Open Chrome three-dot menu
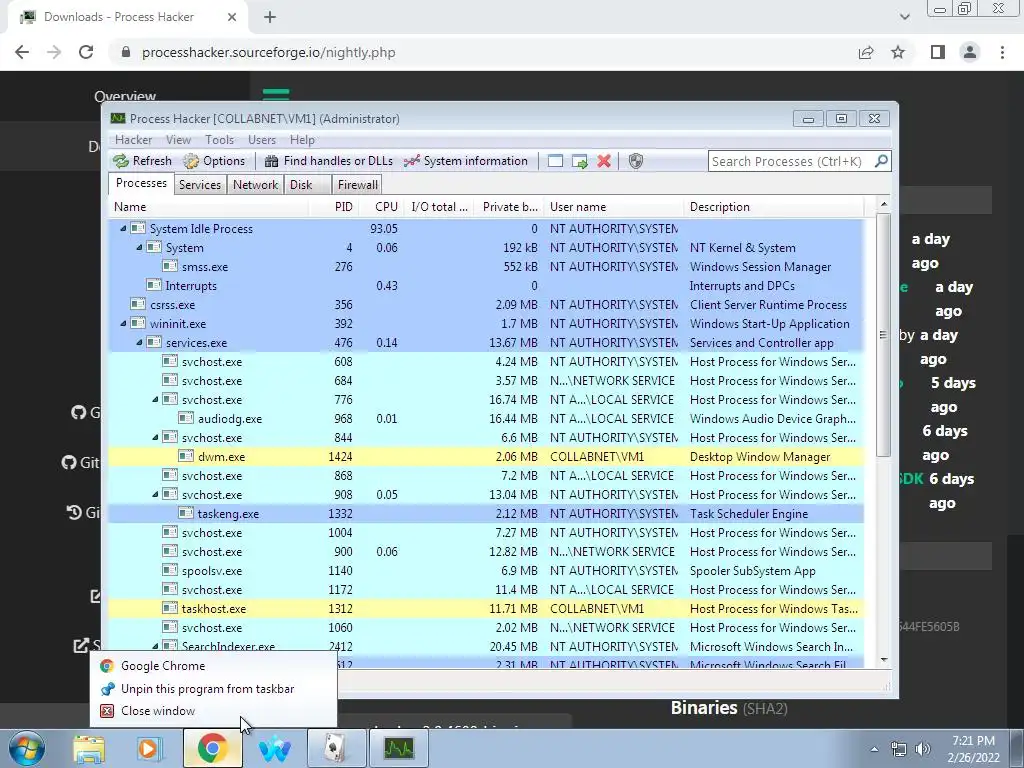 [x=1002, y=52]
